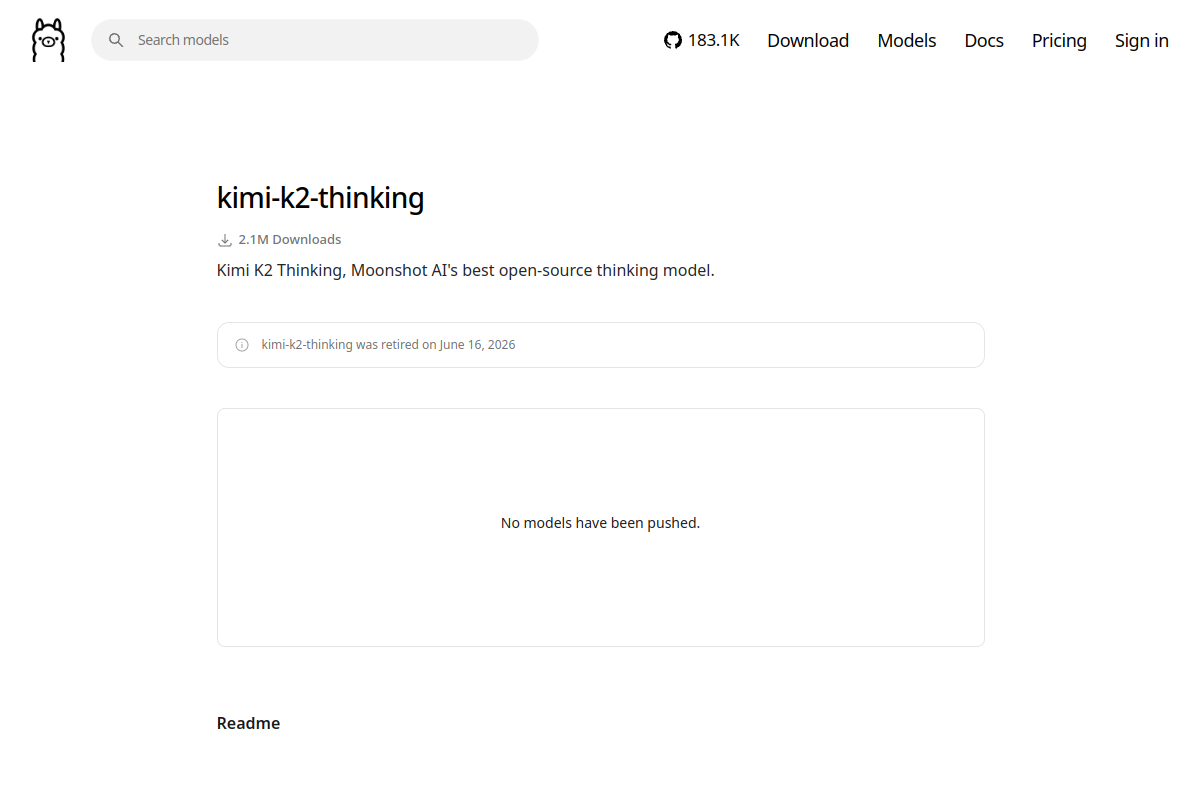
Task: Click the No models have been pushed message
Action: (x=600, y=523)
